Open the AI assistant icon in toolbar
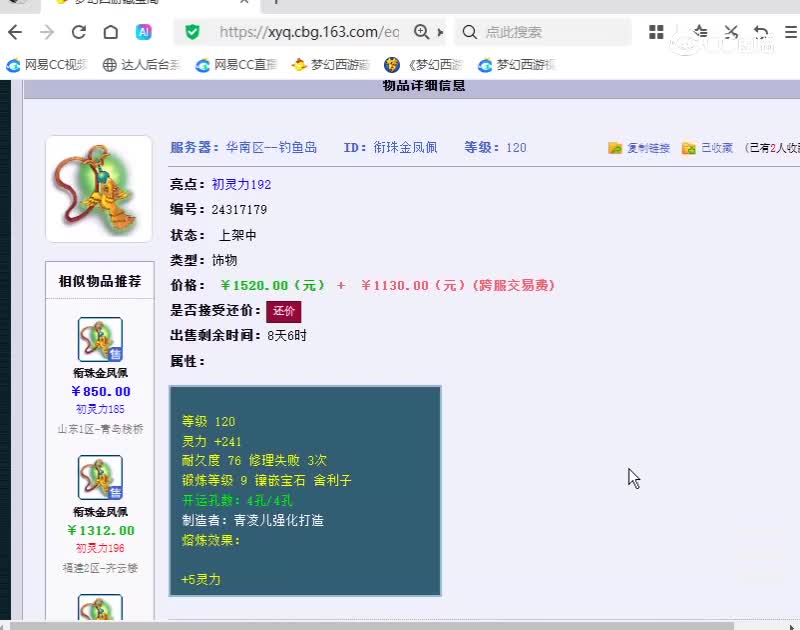This screenshot has height=630, width=800. [143, 32]
